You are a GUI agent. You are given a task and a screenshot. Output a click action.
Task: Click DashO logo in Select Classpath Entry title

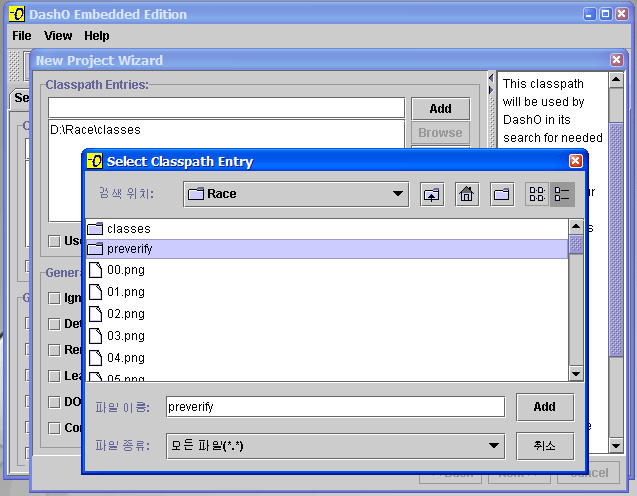coord(95,161)
